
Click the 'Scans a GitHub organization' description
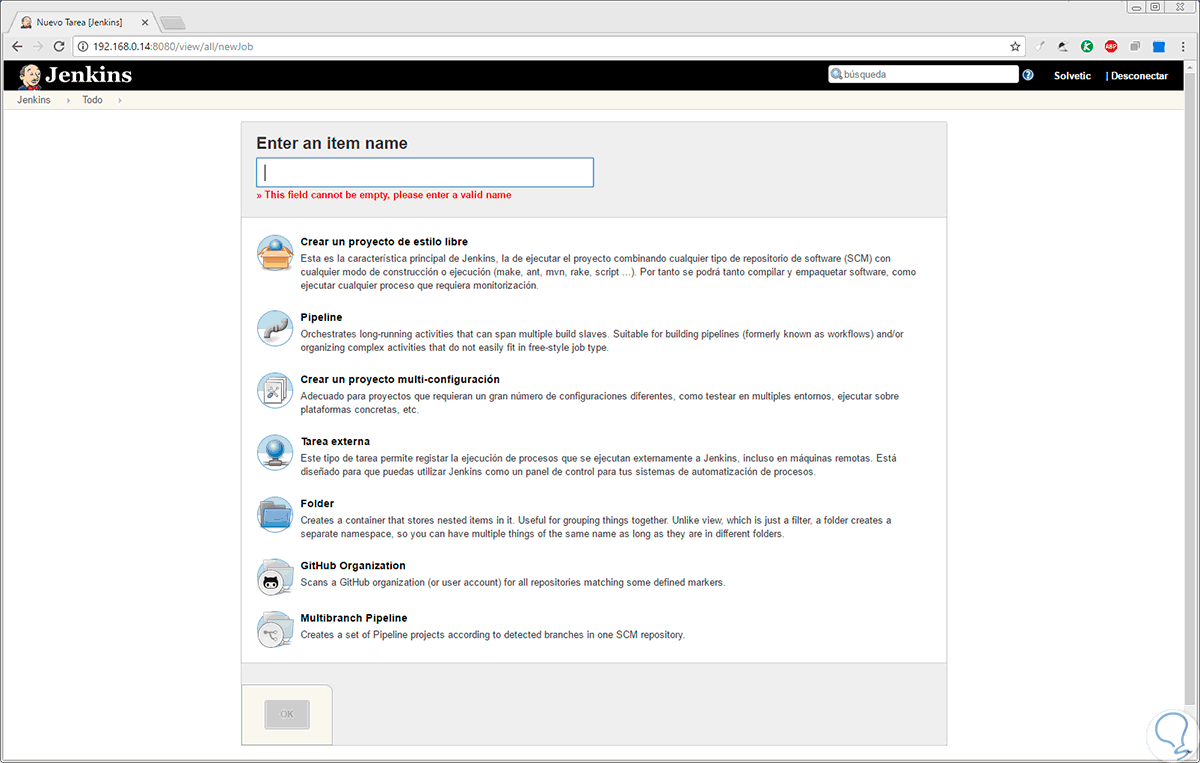(513, 582)
